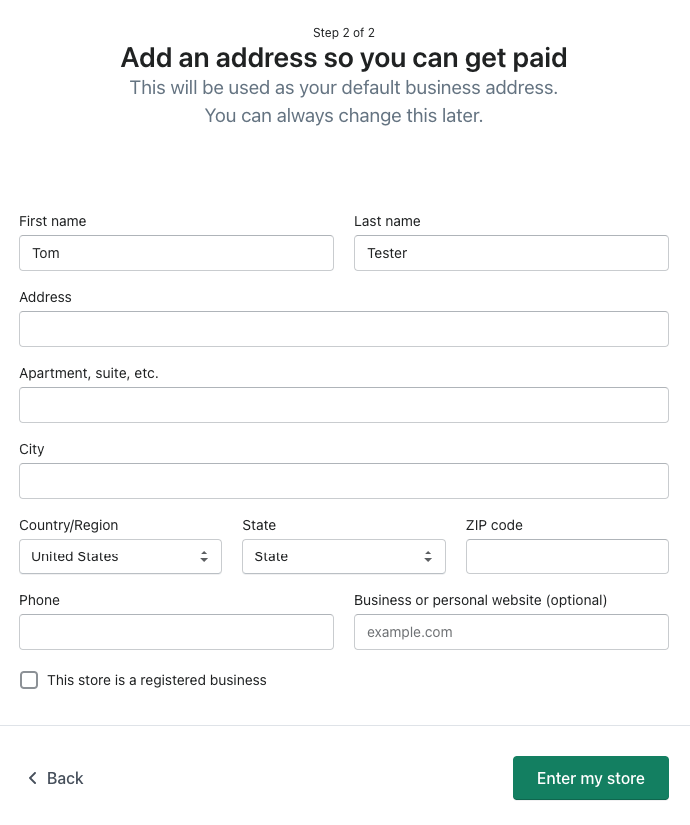Open the State dropdown
The image size is (690, 825).
(344, 557)
